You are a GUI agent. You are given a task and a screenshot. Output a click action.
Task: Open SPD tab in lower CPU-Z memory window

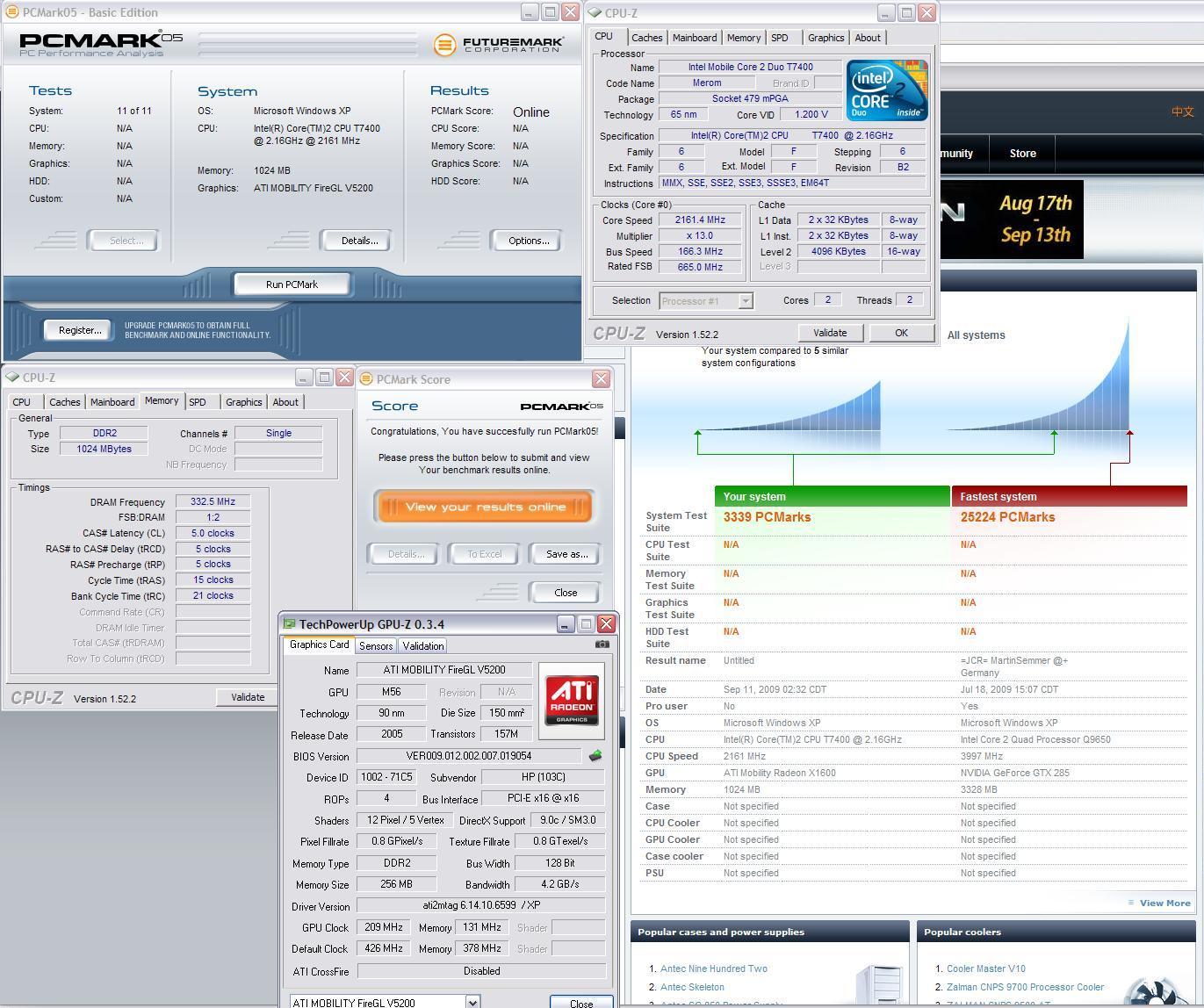click(x=198, y=402)
